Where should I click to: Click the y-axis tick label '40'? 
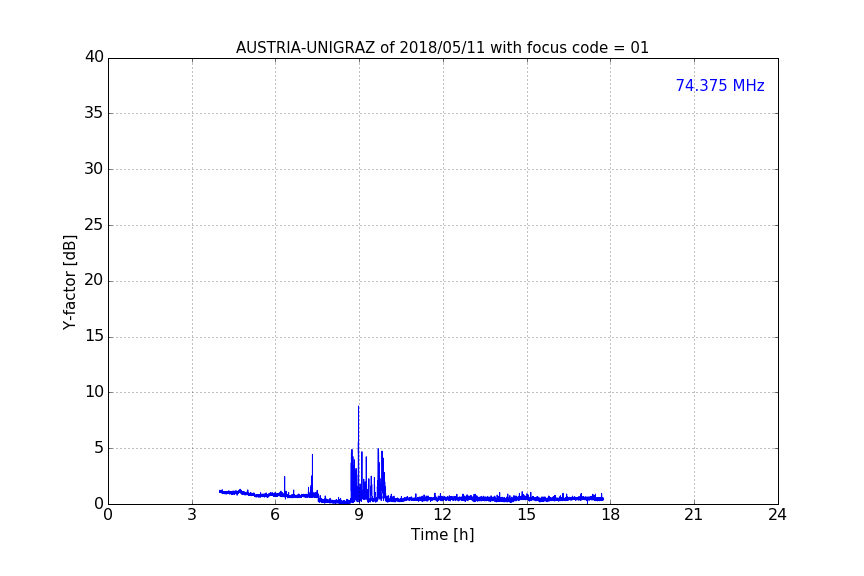click(x=94, y=57)
